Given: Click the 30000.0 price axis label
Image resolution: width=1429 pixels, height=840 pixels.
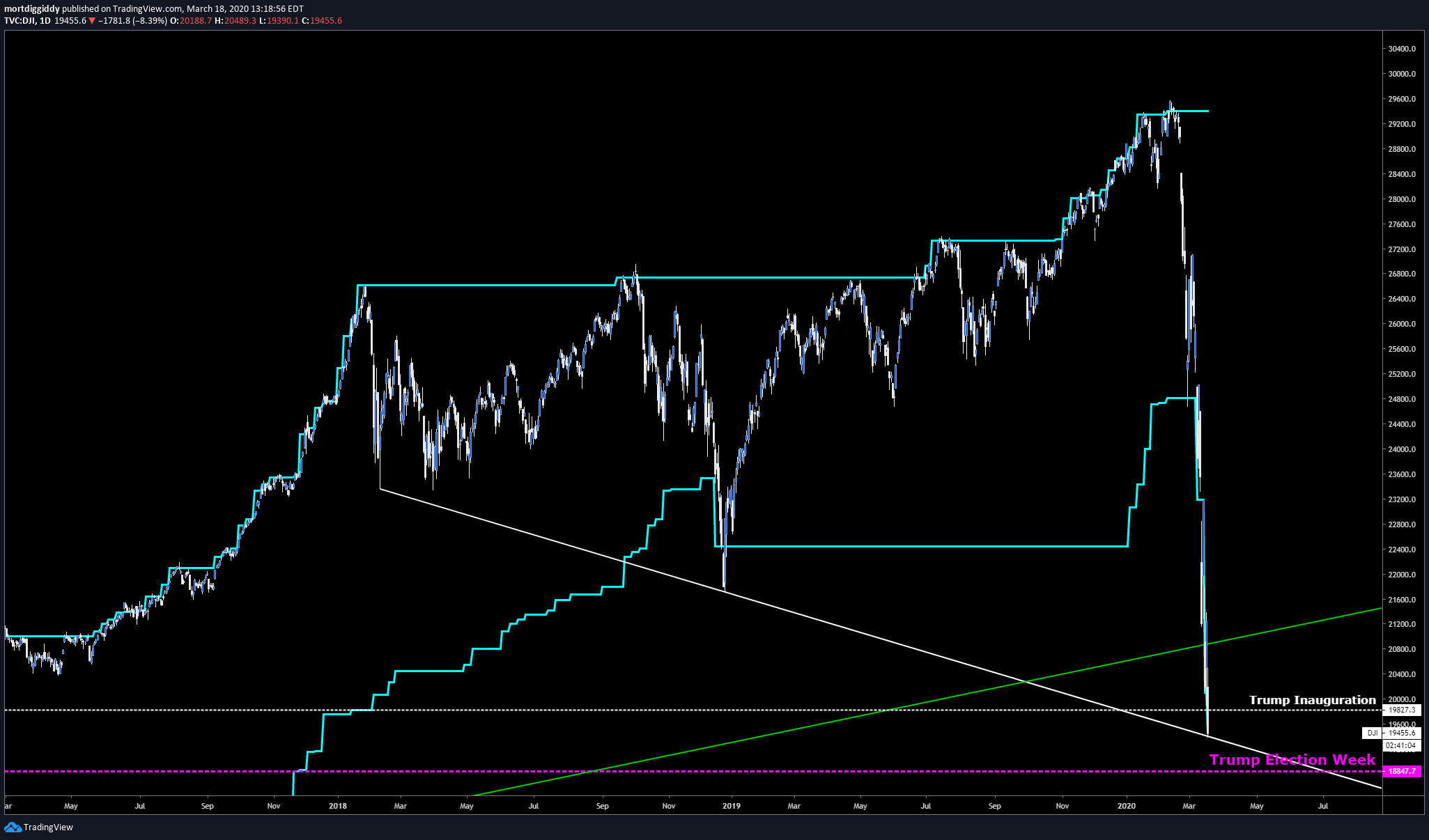Looking at the screenshot, I should point(1402,74).
